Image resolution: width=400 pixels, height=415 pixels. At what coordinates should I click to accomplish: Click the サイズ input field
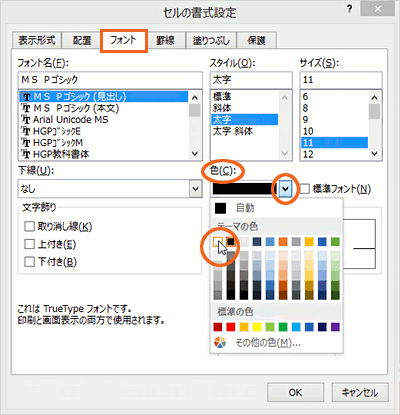click(x=341, y=80)
